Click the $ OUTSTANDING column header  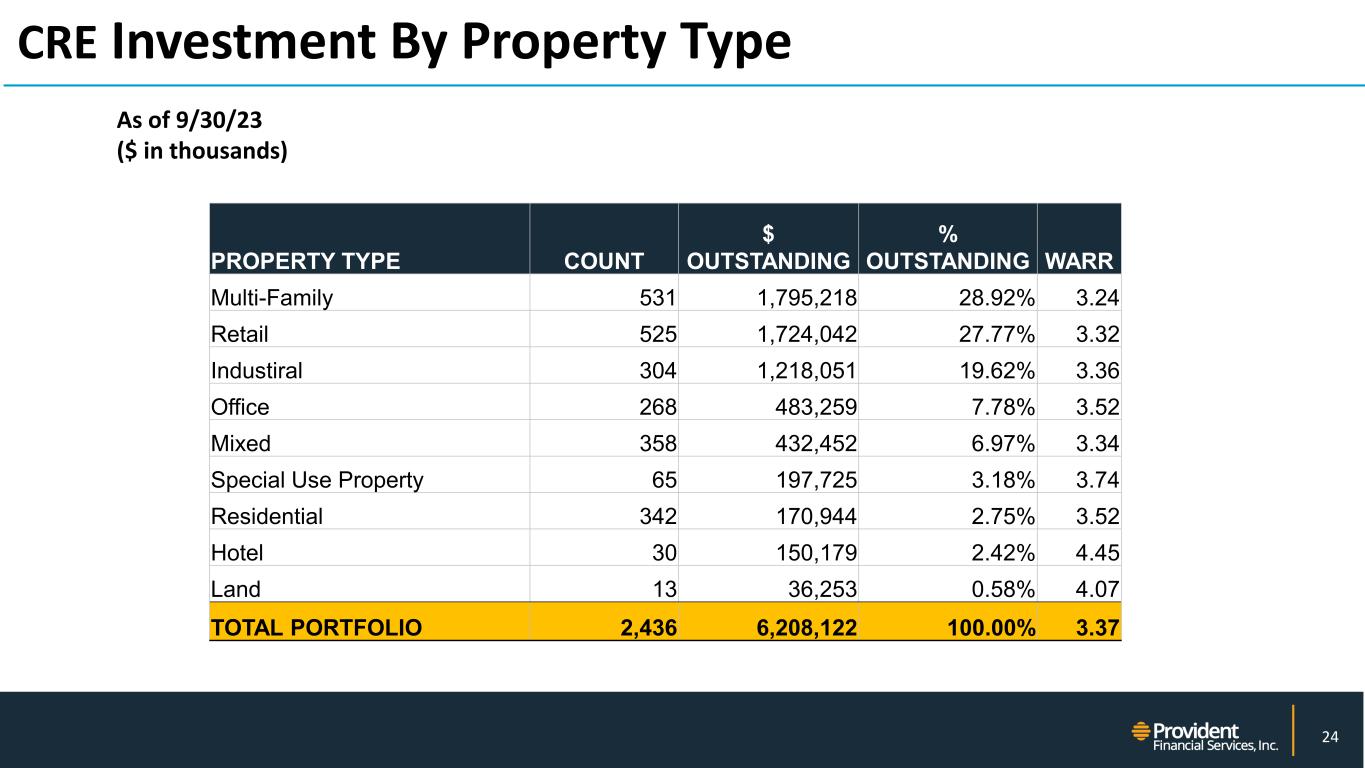pos(768,248)
